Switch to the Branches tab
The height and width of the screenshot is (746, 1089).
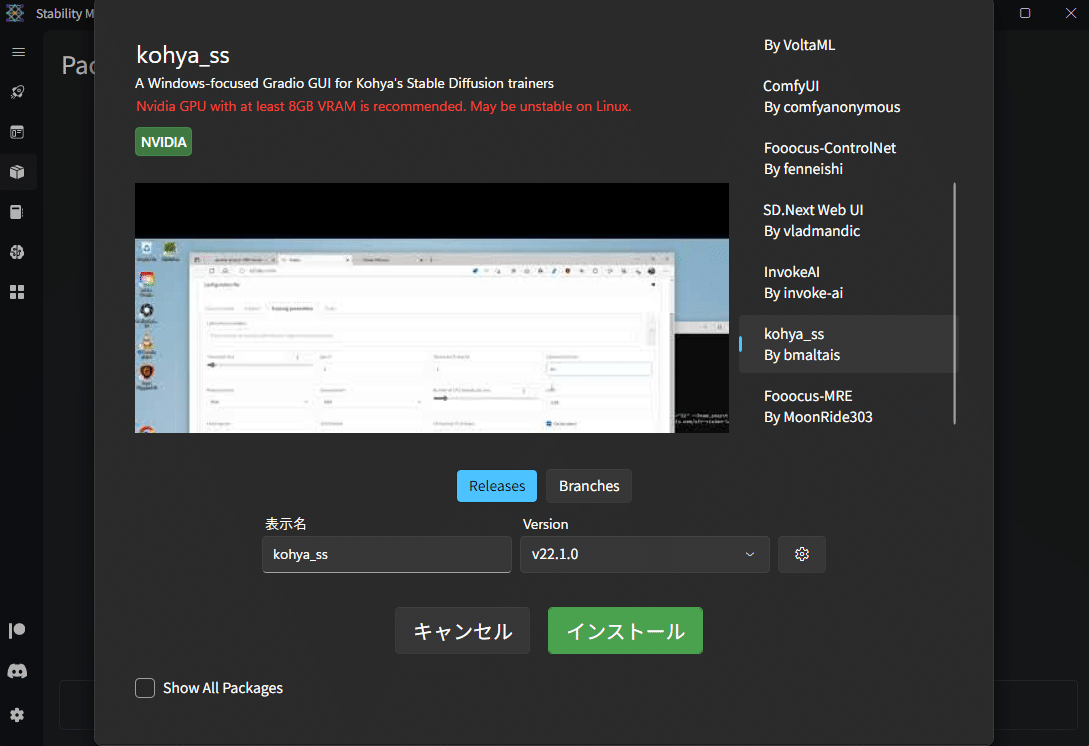coord(589,486)
